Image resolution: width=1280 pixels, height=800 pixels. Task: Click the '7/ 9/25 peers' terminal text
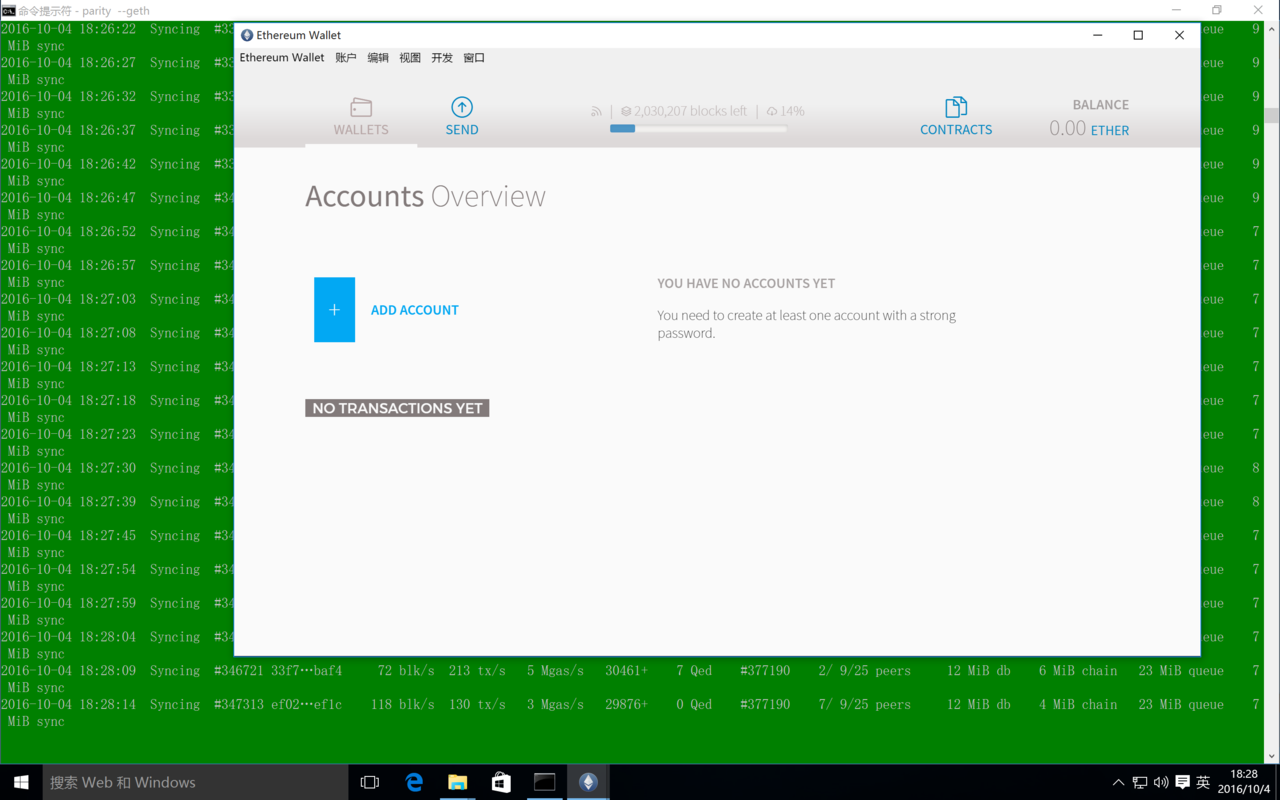(x=864, y=705)
